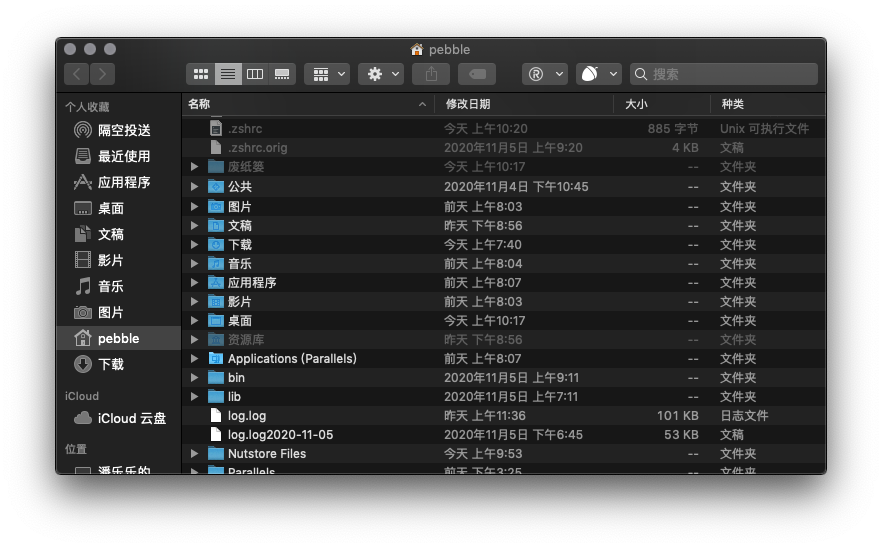The height and width of the screenshot is (548, 882).
Task: Select the .zshrc.orig file
Action: (258, 147)
